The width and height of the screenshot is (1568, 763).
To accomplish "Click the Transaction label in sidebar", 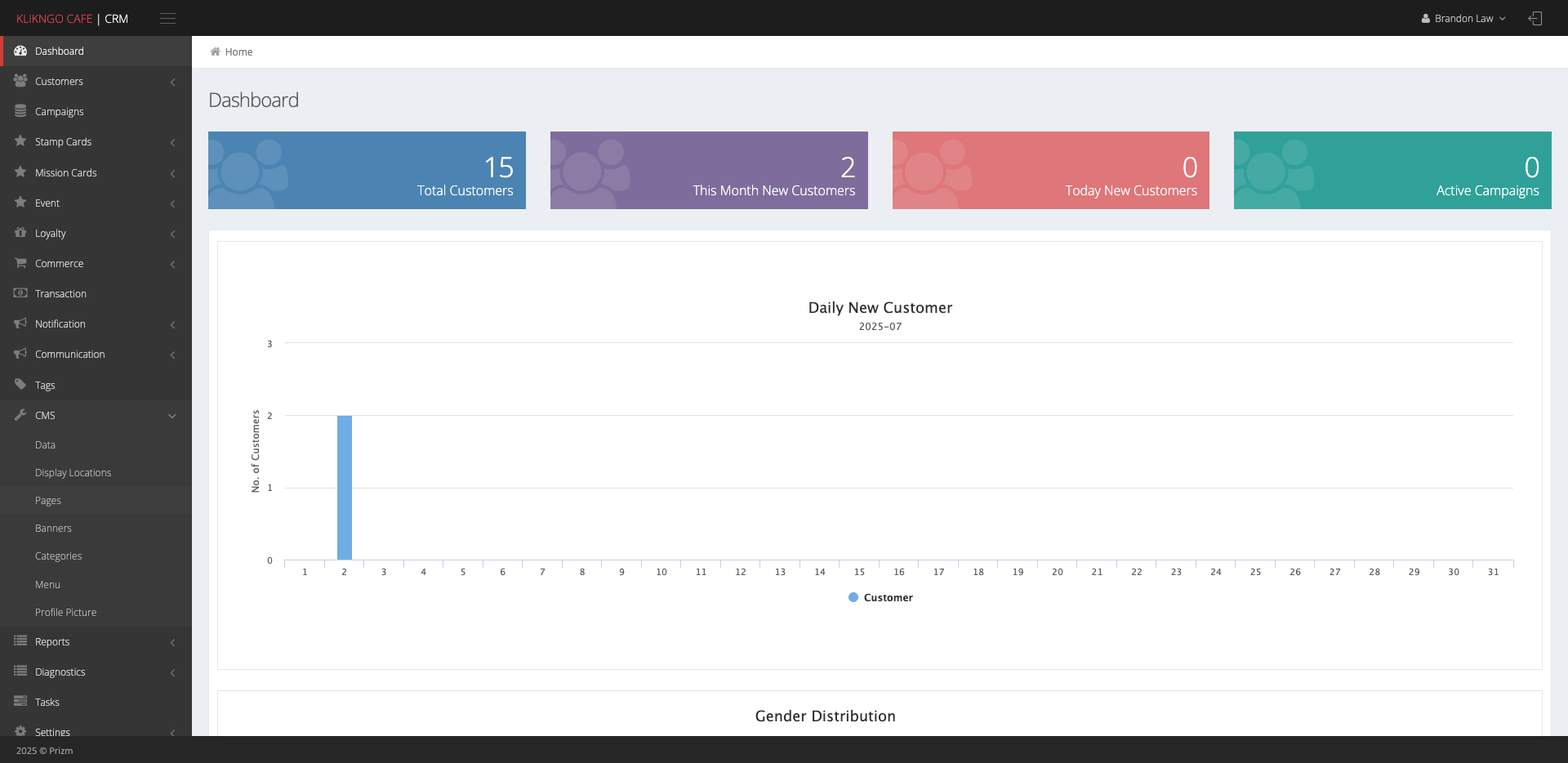I will (60, 293).
